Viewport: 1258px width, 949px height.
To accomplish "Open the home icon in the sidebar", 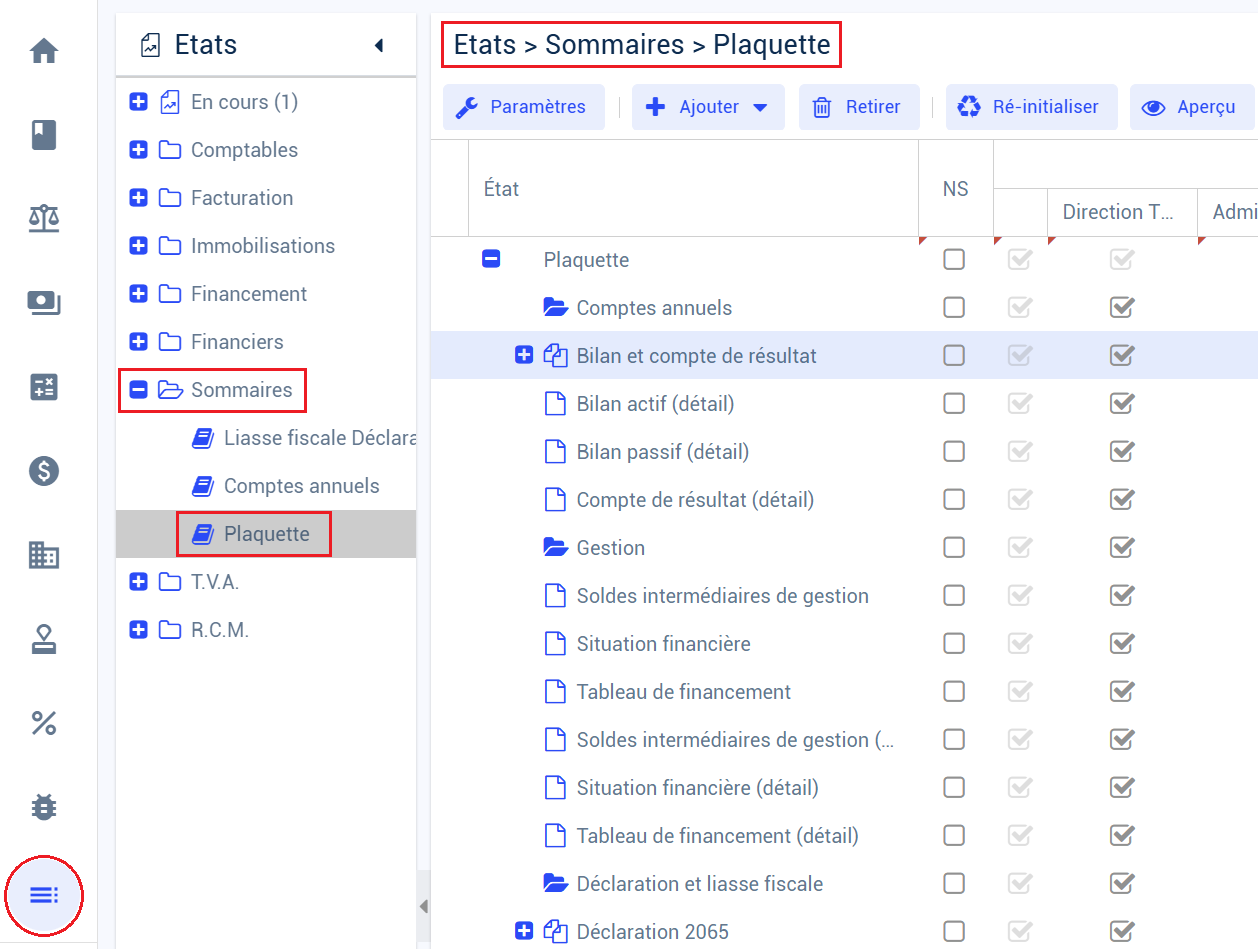I will click(x=44, y=51).
